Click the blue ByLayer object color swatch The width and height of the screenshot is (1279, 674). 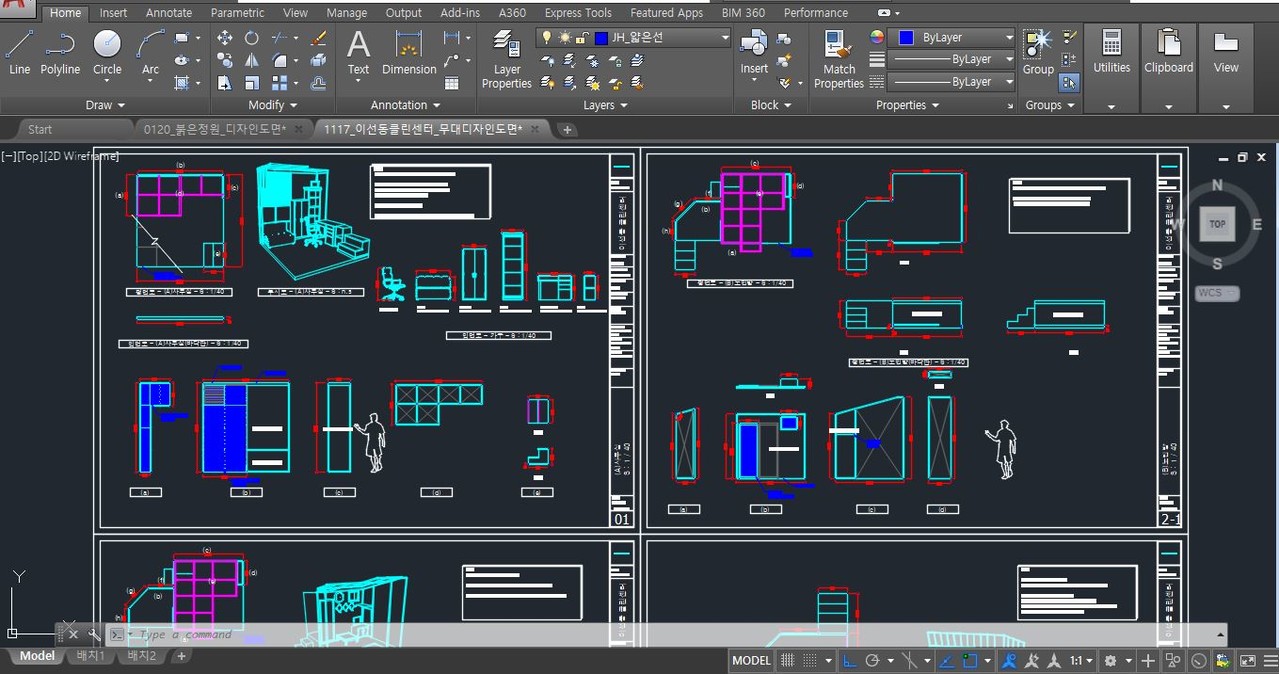906,38
